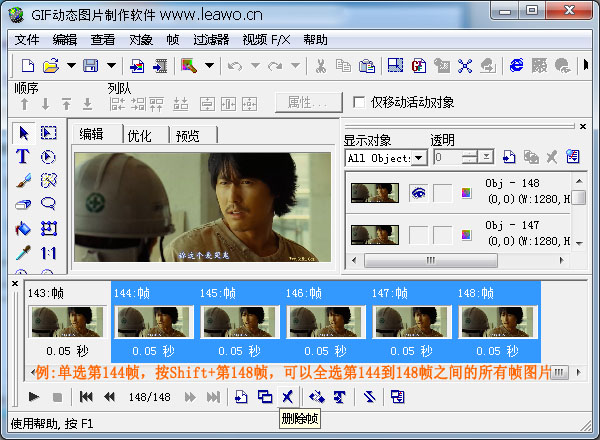Click color swatch for Obj - 147
This screenshot has width=600, height=440.
tap(466, 235)
